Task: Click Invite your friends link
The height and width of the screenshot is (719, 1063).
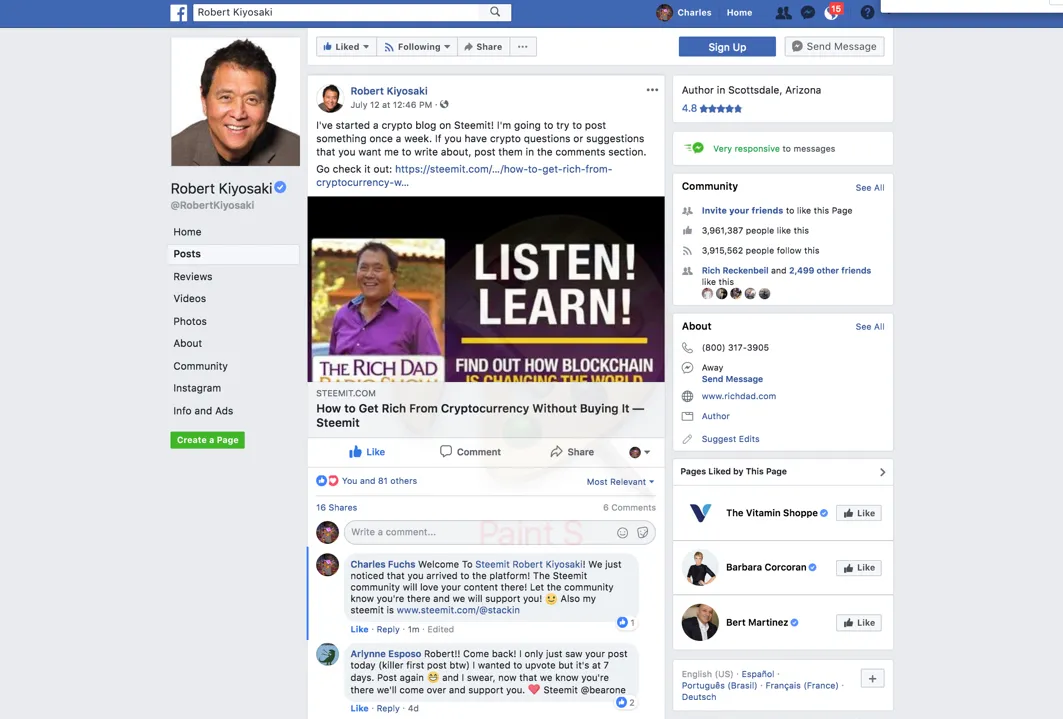Action: [x=742, y=211]
